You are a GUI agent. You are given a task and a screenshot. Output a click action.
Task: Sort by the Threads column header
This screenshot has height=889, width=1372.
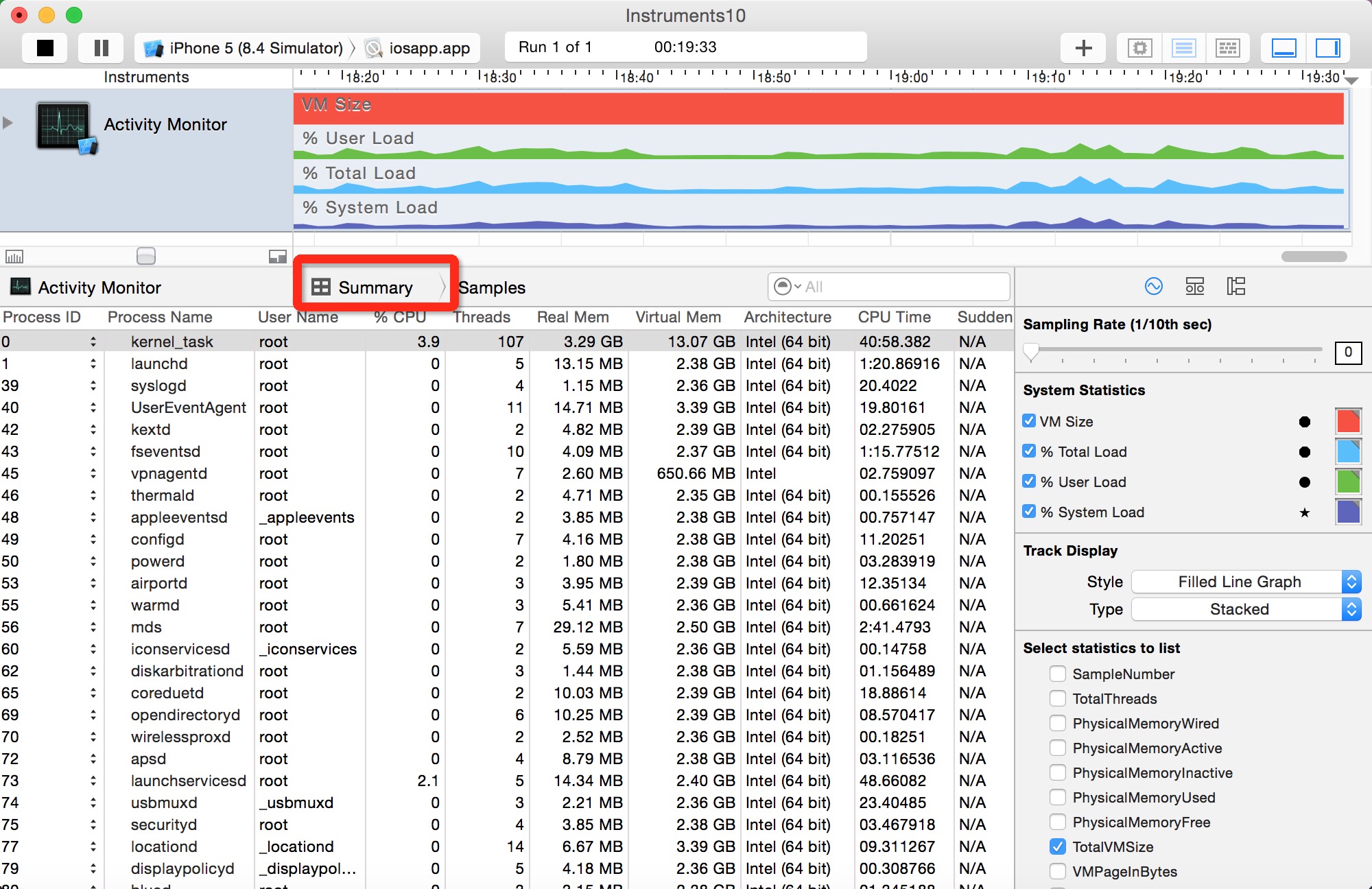pyautogui.click(x=482, y=317)
